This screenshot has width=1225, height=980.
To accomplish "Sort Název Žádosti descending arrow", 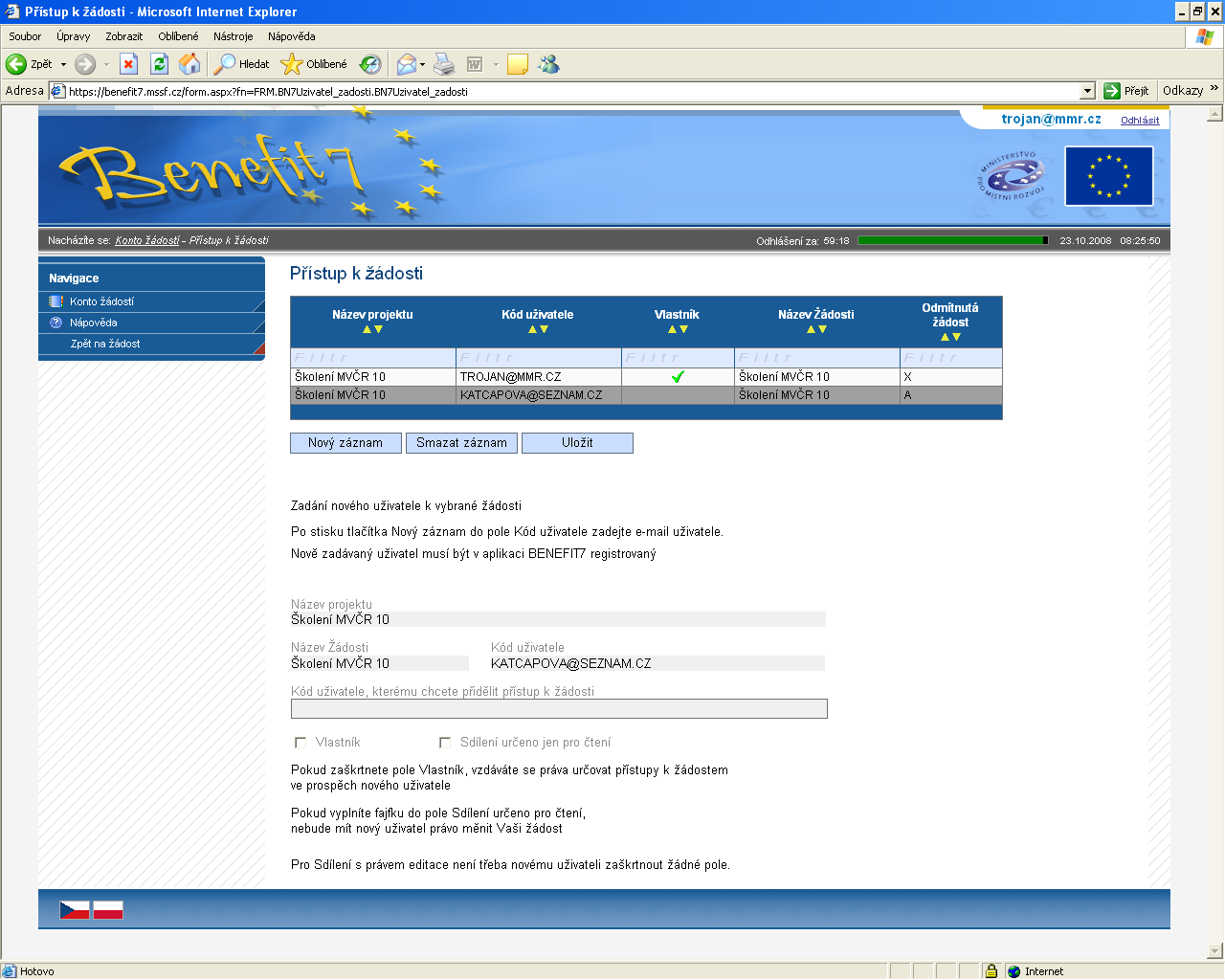I will point(822,329).
